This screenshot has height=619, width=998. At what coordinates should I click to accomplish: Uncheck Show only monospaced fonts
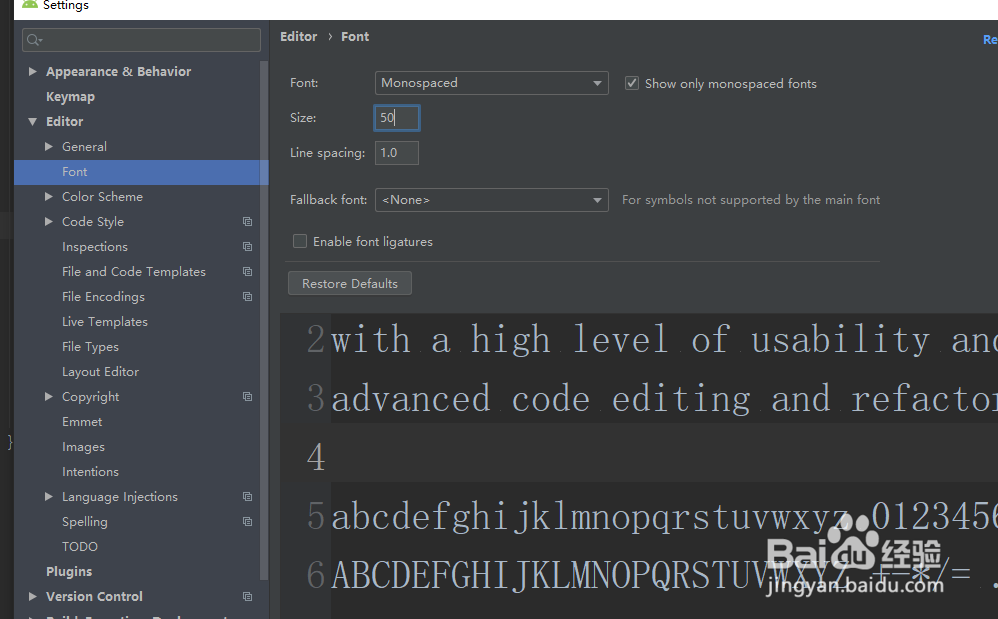coord(631,83)
